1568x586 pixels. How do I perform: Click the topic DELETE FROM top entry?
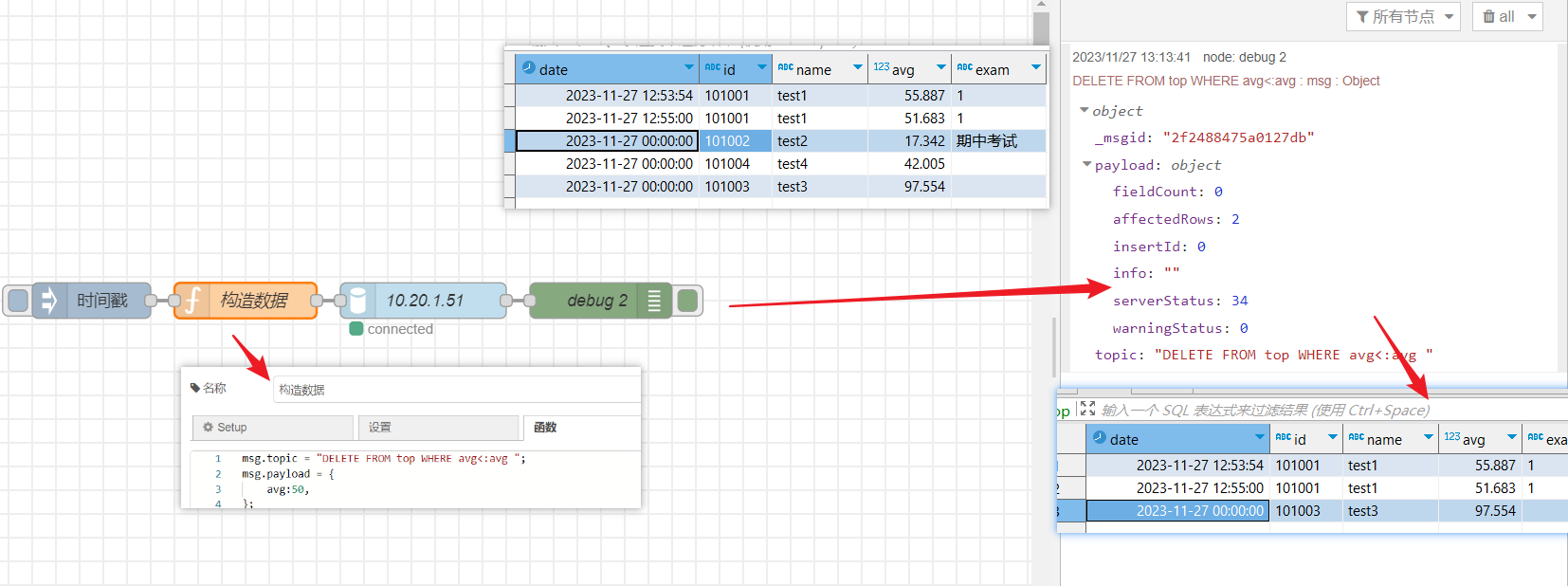point(1264,355)
